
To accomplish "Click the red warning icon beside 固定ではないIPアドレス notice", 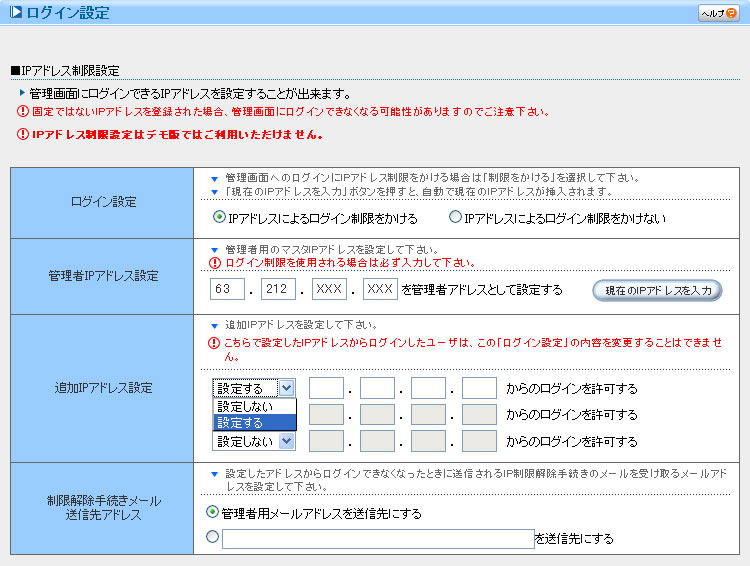I will 22,112.
